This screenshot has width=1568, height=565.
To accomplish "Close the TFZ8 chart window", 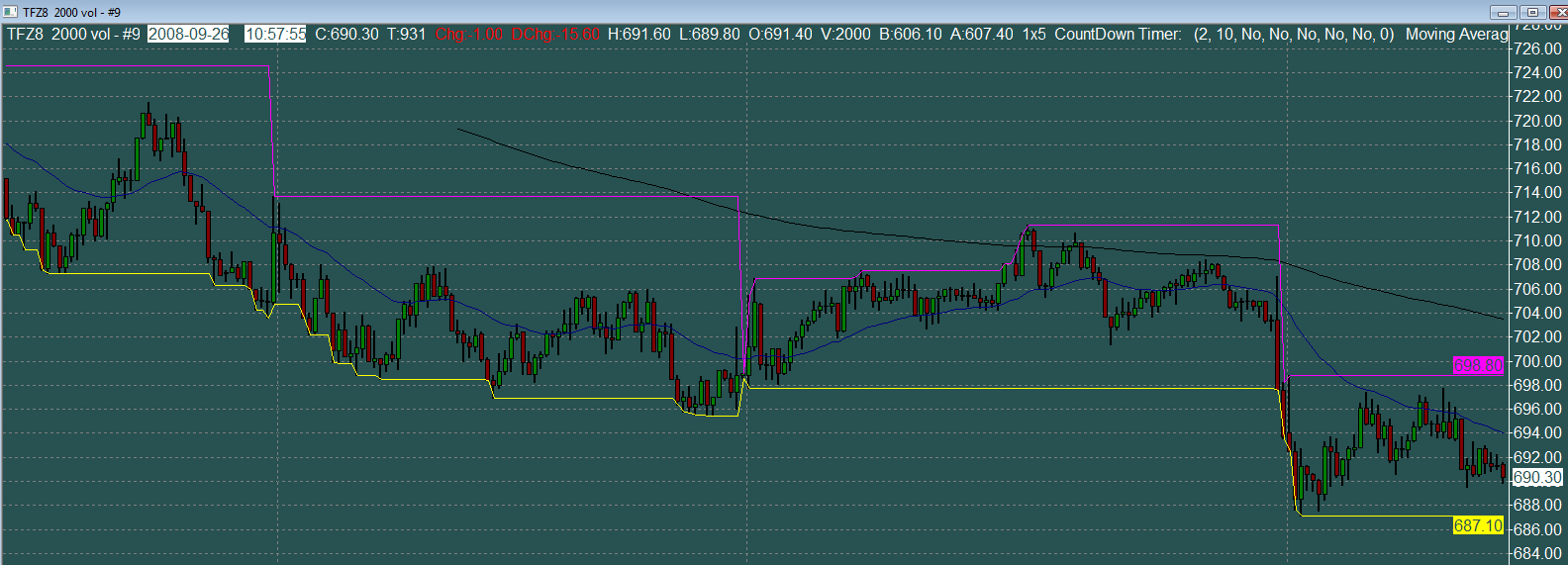I will click(1557, 12).
